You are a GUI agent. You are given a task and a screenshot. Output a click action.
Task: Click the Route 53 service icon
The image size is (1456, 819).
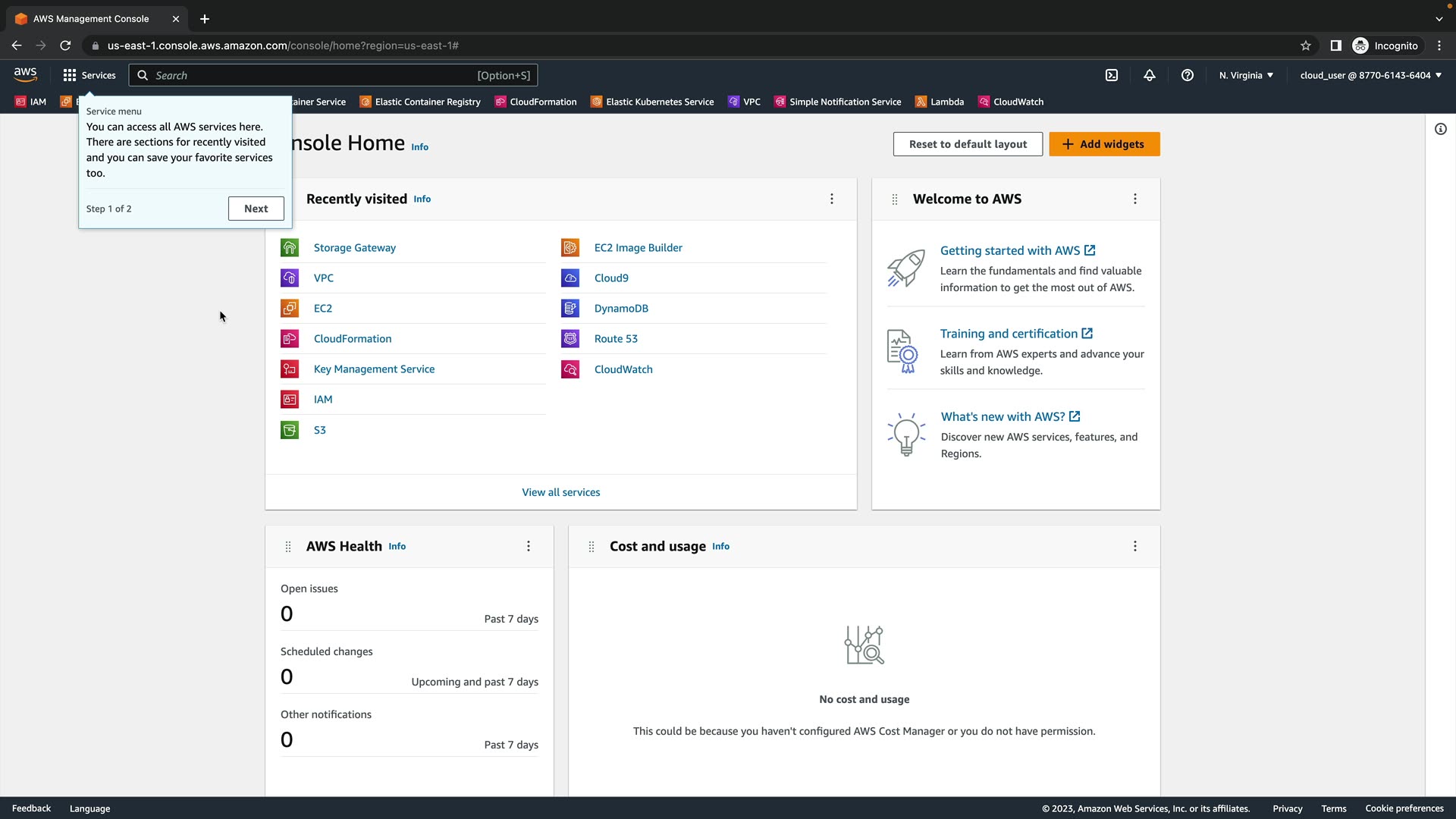[570, 339]
